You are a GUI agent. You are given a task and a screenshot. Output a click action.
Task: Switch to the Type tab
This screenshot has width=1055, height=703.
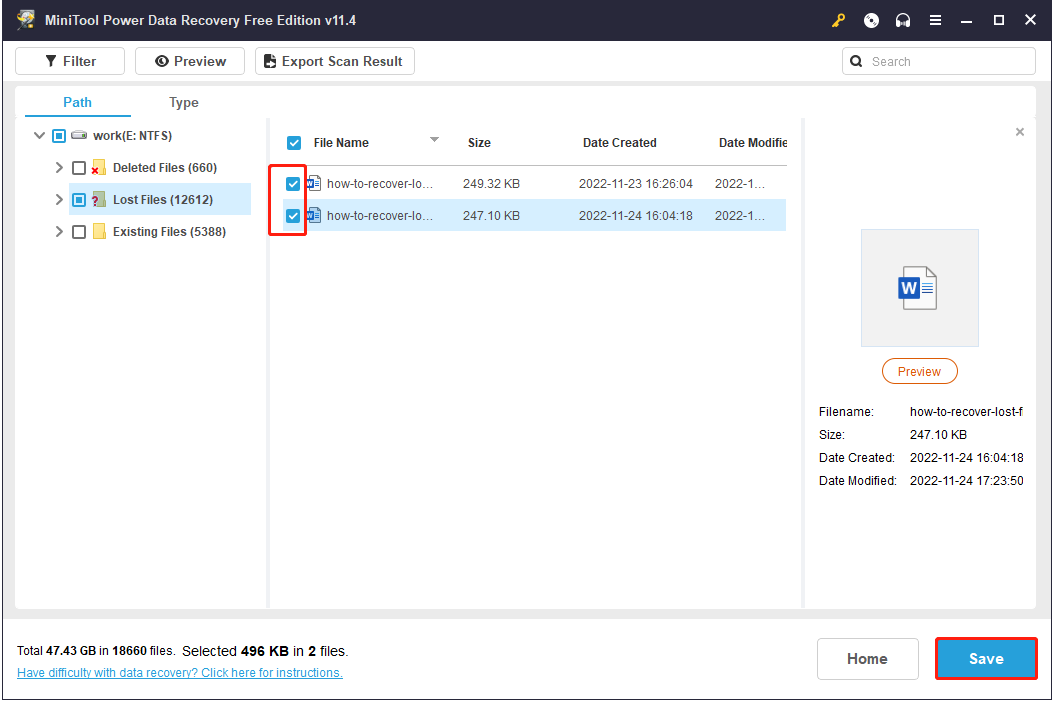click(x=184, y=102)
